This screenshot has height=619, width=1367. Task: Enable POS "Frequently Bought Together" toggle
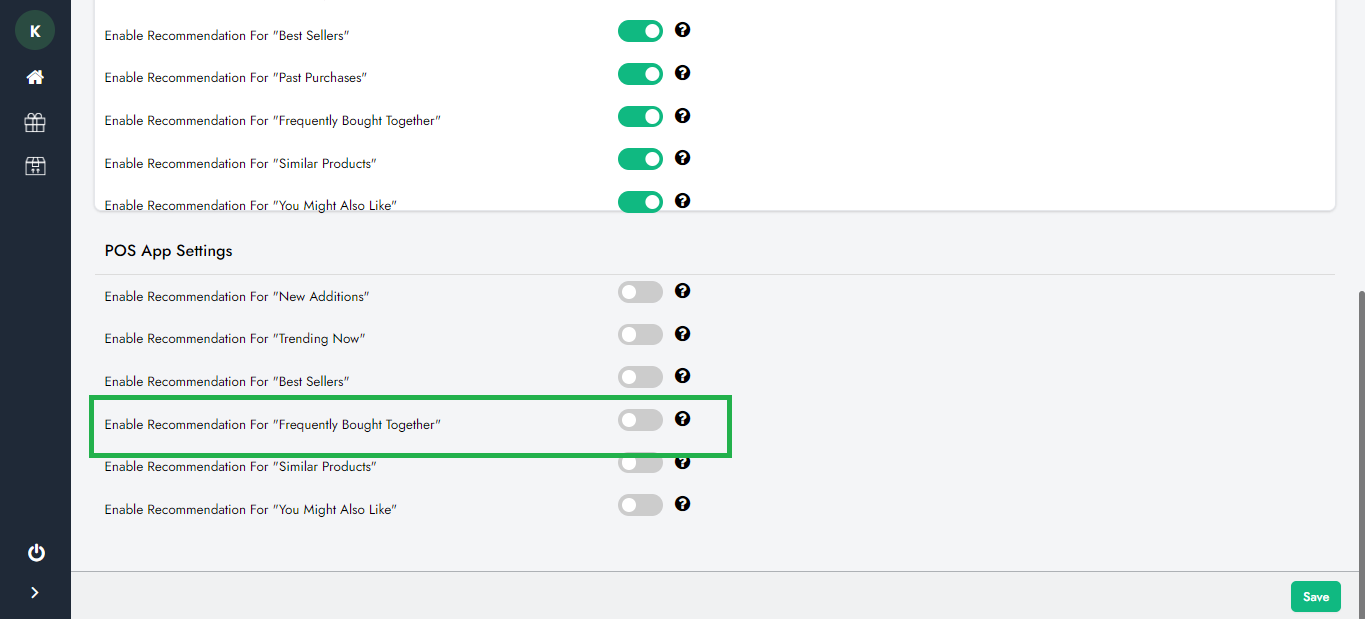[x=640, y=420]
